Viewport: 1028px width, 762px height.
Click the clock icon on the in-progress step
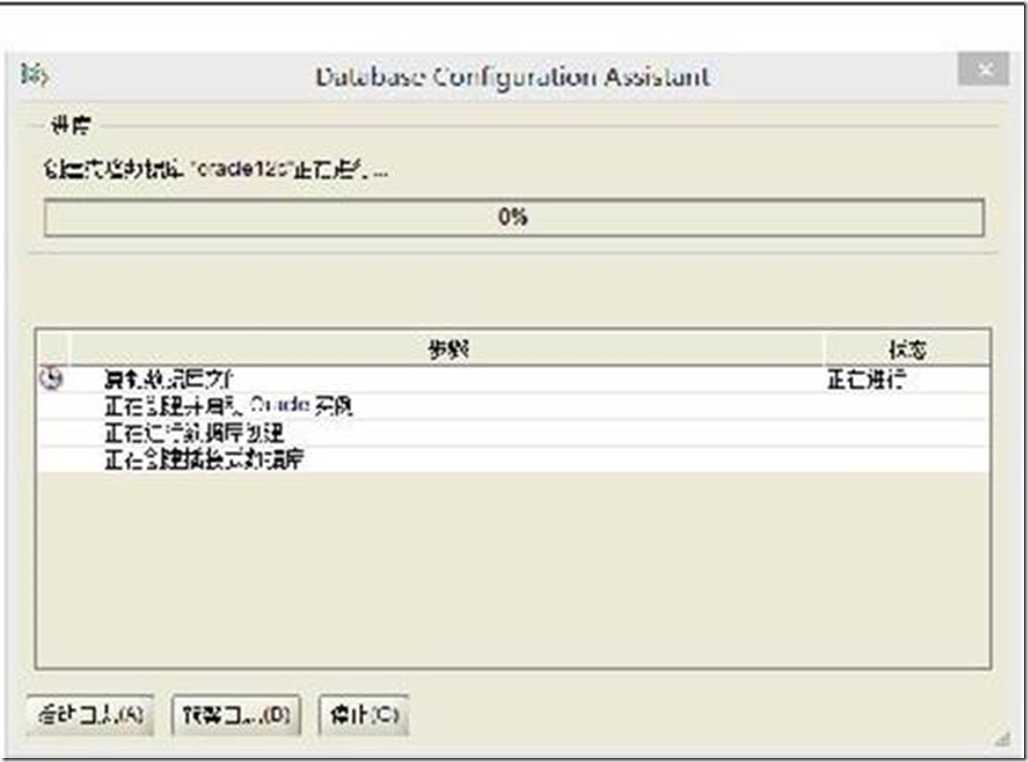point(51,378)
